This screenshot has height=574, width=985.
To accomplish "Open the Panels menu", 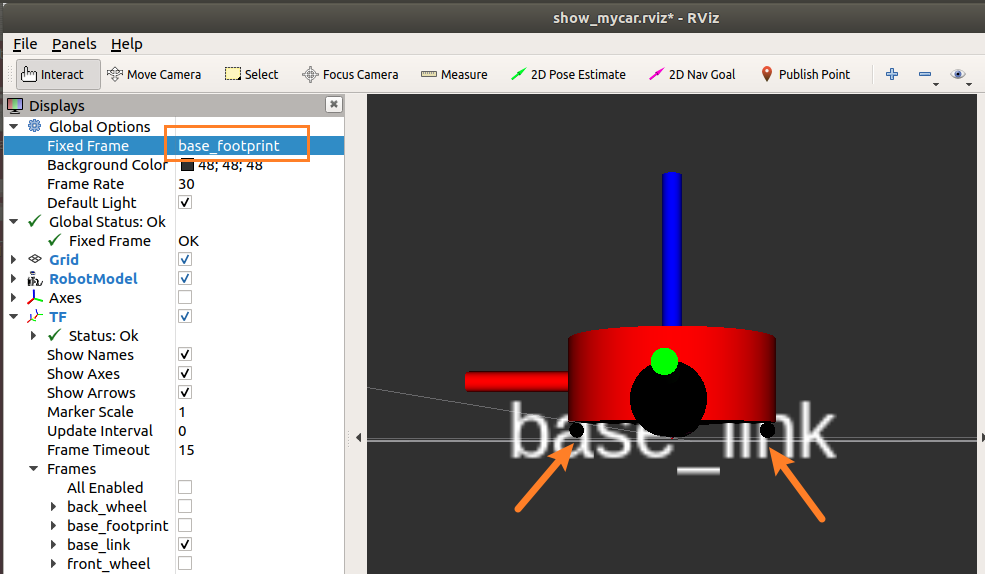I will (74, 44).
